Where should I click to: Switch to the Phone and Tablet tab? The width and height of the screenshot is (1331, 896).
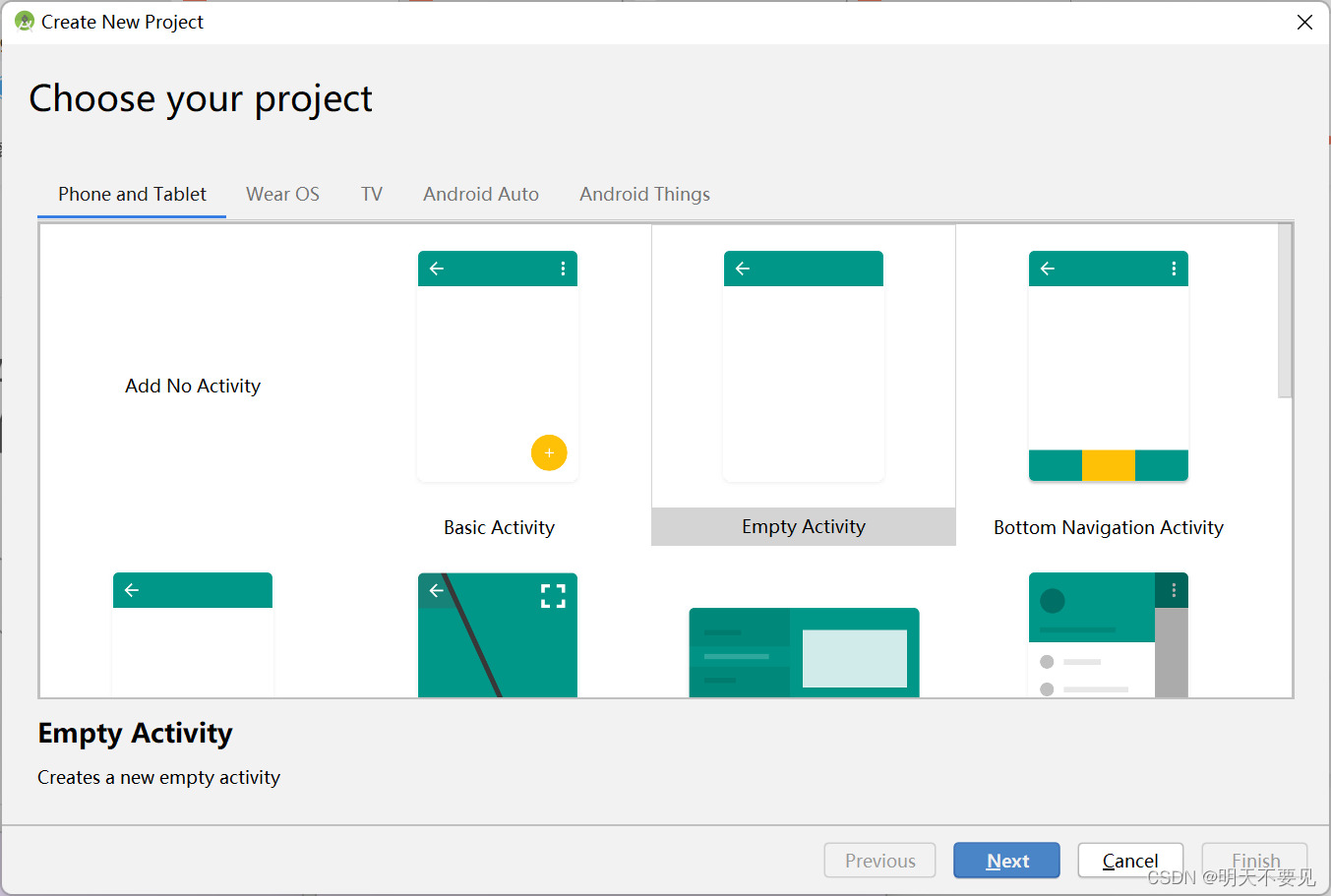click(x=132, y=194)
